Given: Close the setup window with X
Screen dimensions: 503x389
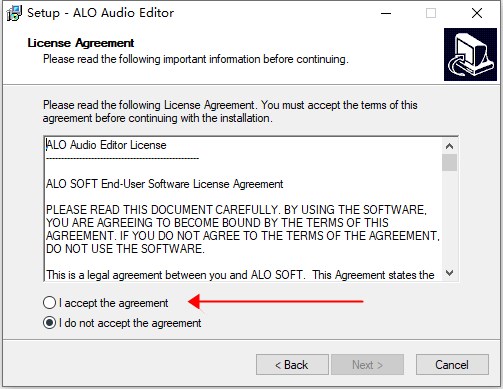Looking at the screenshot, I should click(x=477, y=13).
